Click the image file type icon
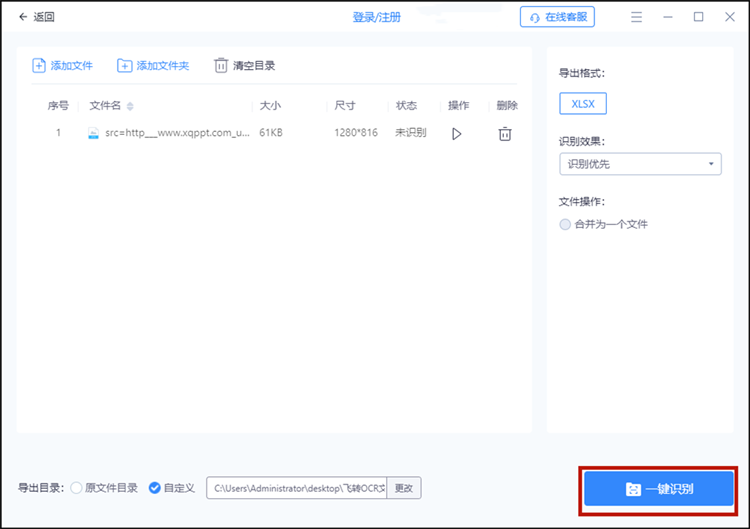 pos(93,133)
